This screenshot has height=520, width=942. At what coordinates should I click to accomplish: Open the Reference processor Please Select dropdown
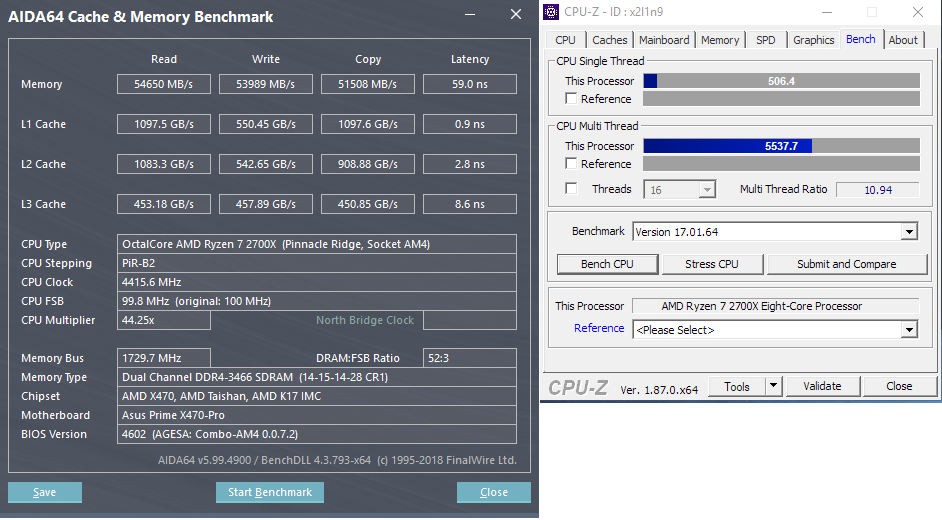point(910,330)
